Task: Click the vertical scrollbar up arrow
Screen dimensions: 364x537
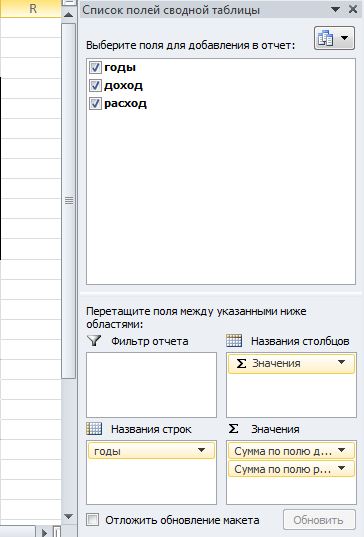Action: pos(68,15)
